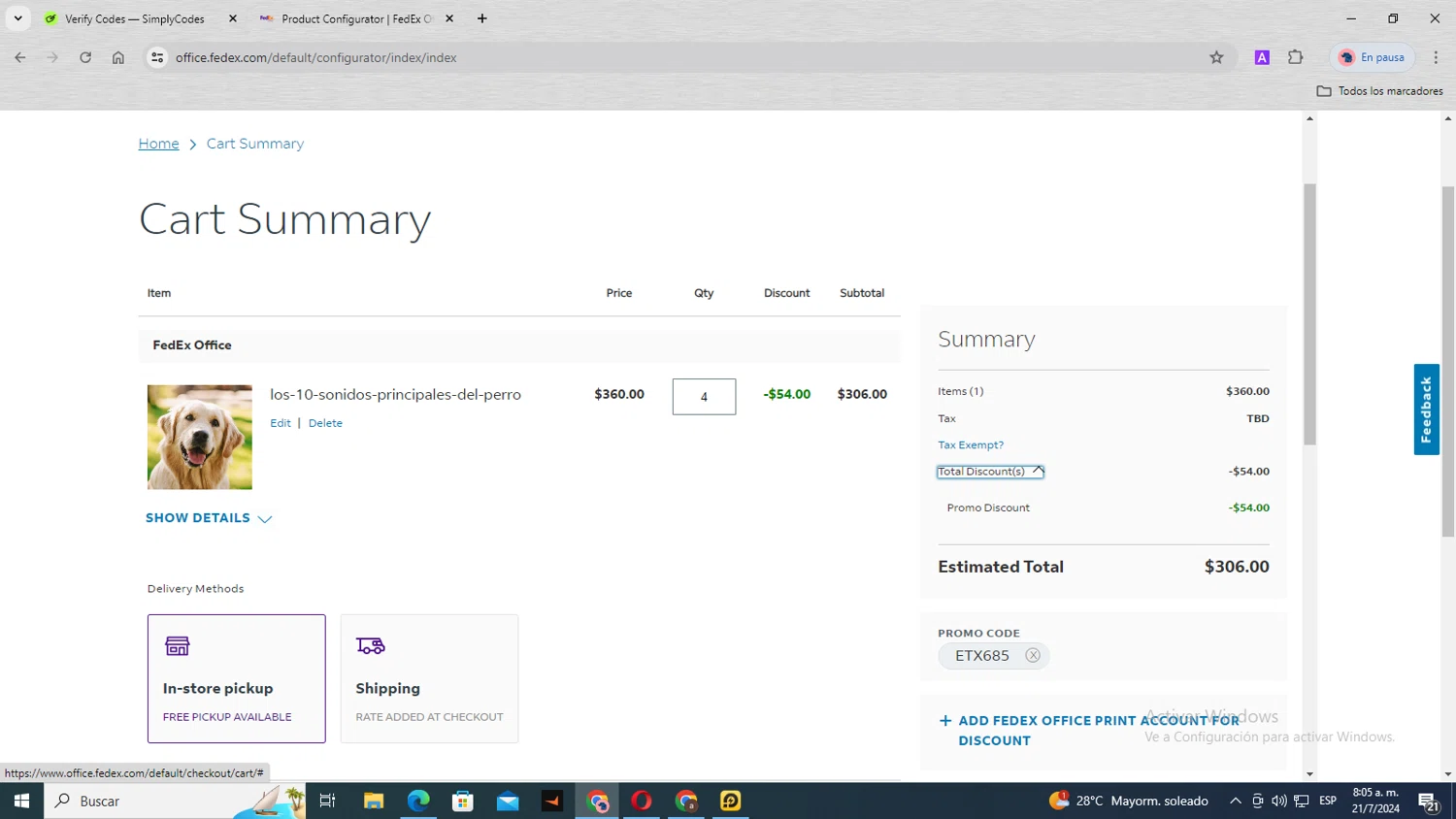Open Chrome three-dot menu
1456x819 pixels.
[1436, 57]
